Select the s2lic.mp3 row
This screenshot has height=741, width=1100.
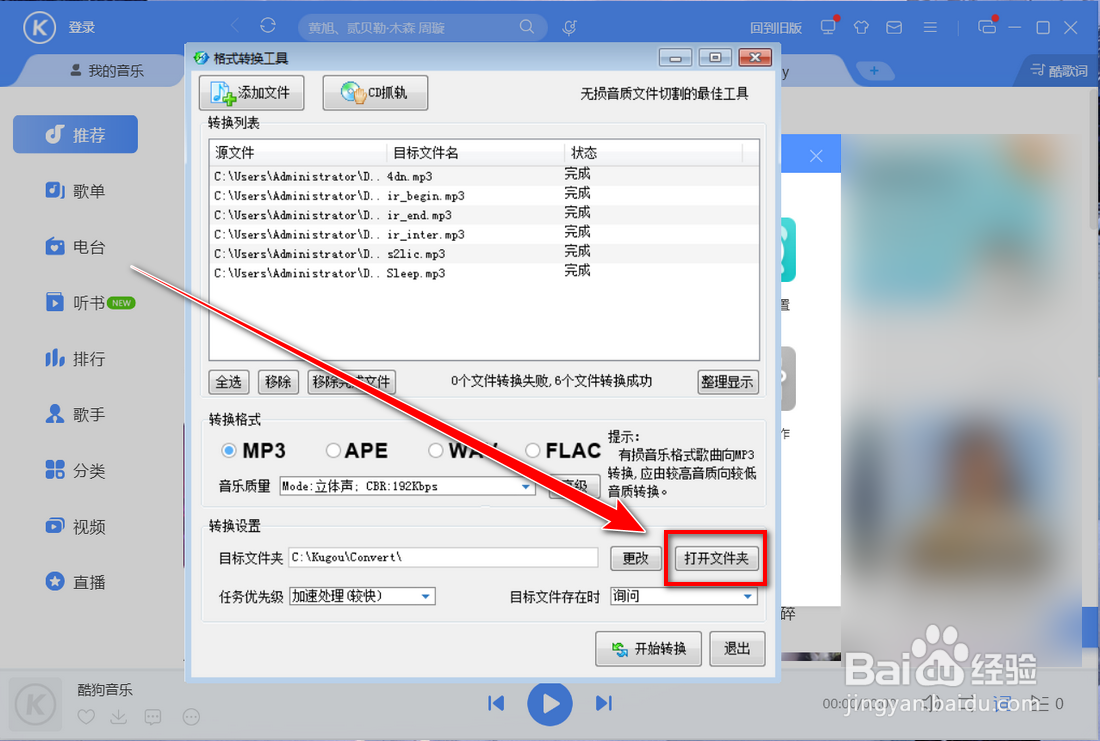pos(484,253)
